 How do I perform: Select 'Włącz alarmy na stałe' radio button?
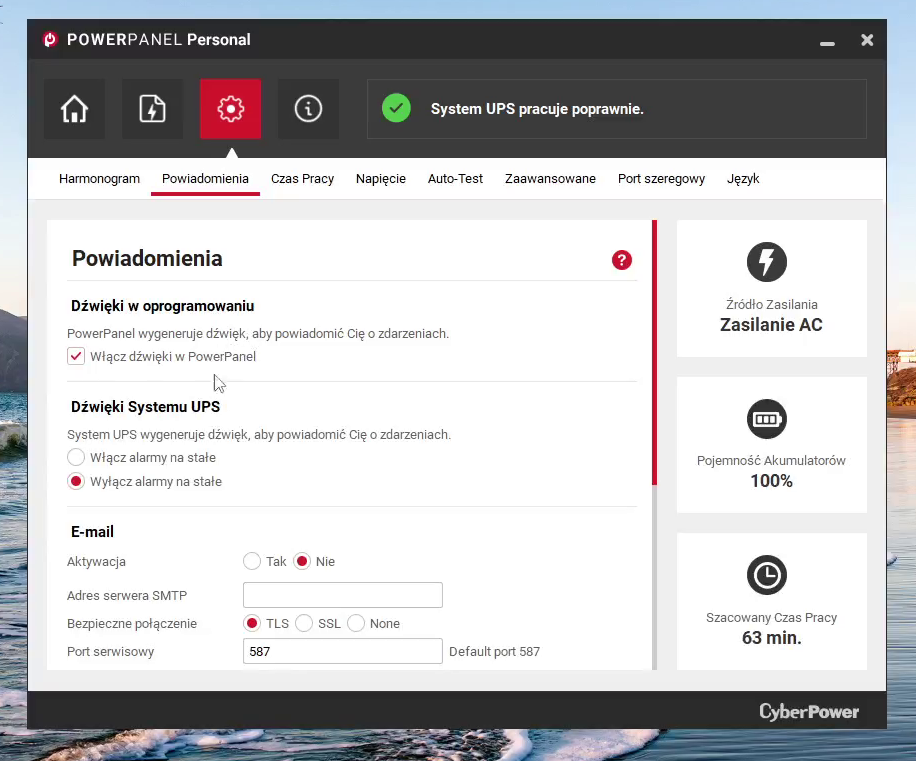76,457
